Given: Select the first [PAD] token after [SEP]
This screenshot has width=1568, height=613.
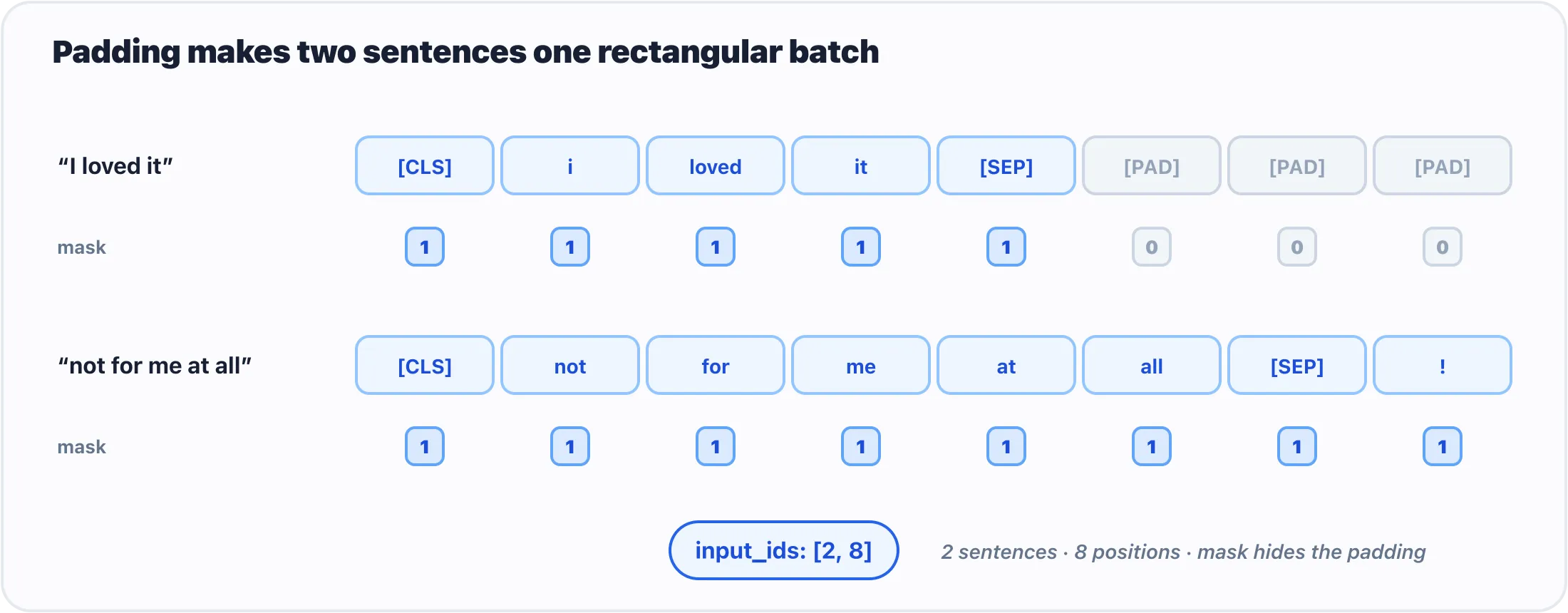Looking at the screenshot, I should point(1152,166).
